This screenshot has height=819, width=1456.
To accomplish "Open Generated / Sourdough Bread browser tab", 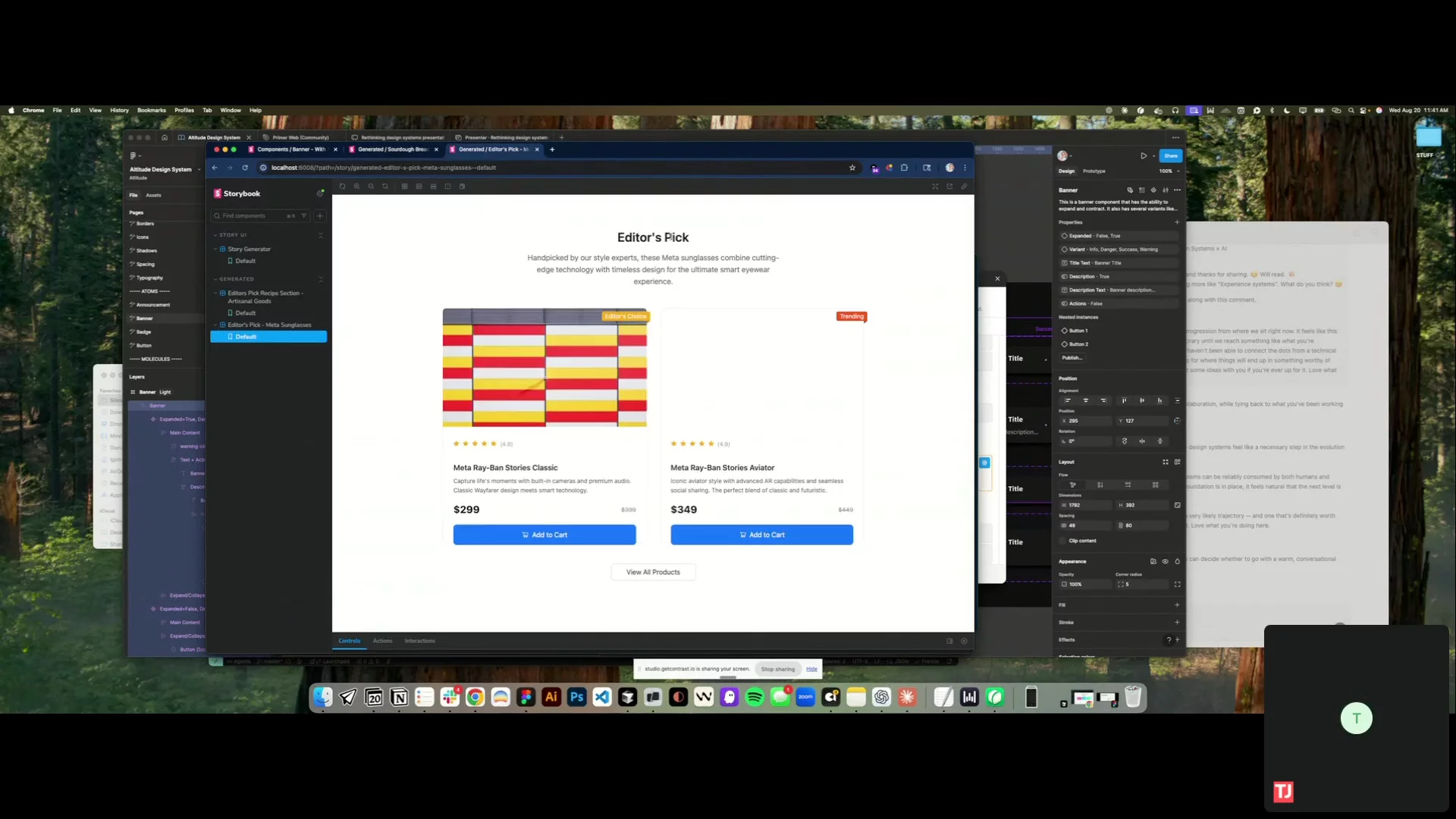I will (x=393, y=149).
